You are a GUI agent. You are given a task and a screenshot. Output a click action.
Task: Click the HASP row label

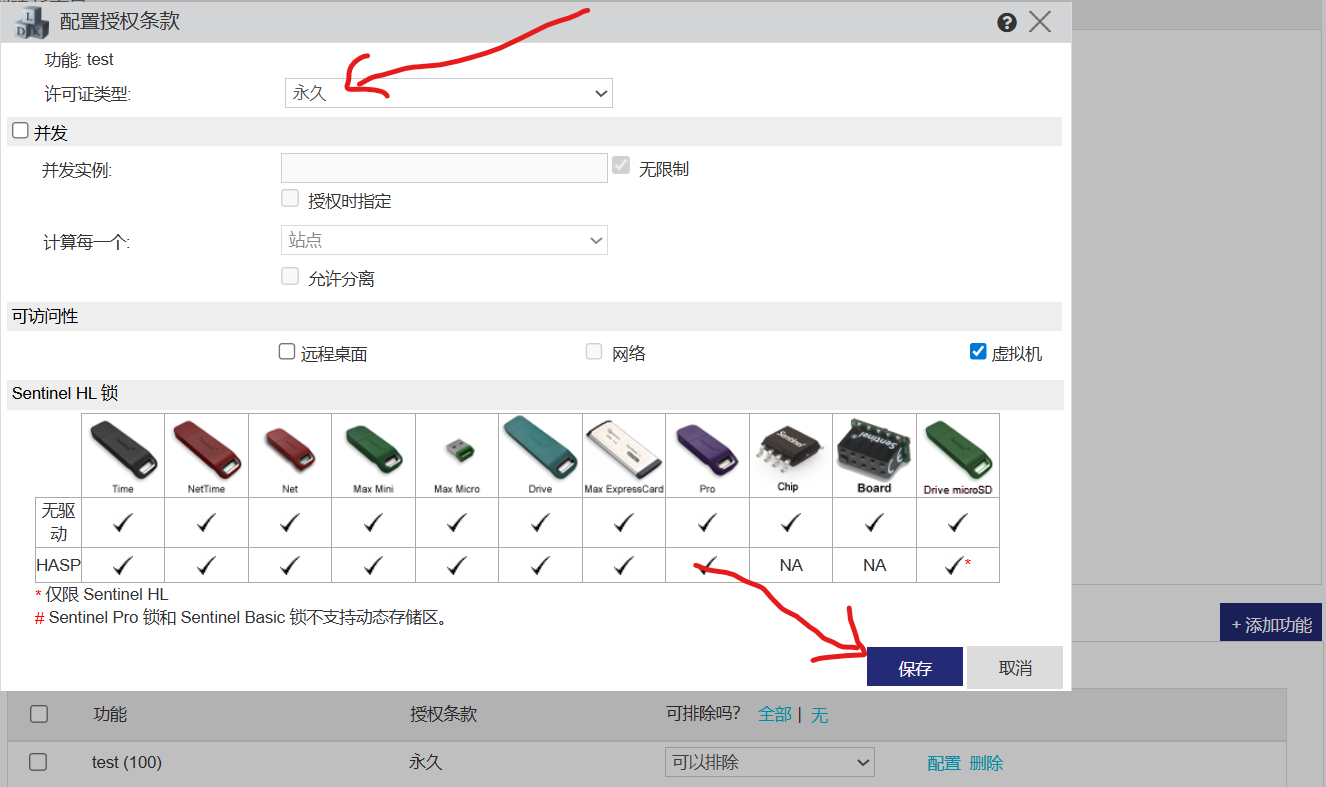coord(58,565)
